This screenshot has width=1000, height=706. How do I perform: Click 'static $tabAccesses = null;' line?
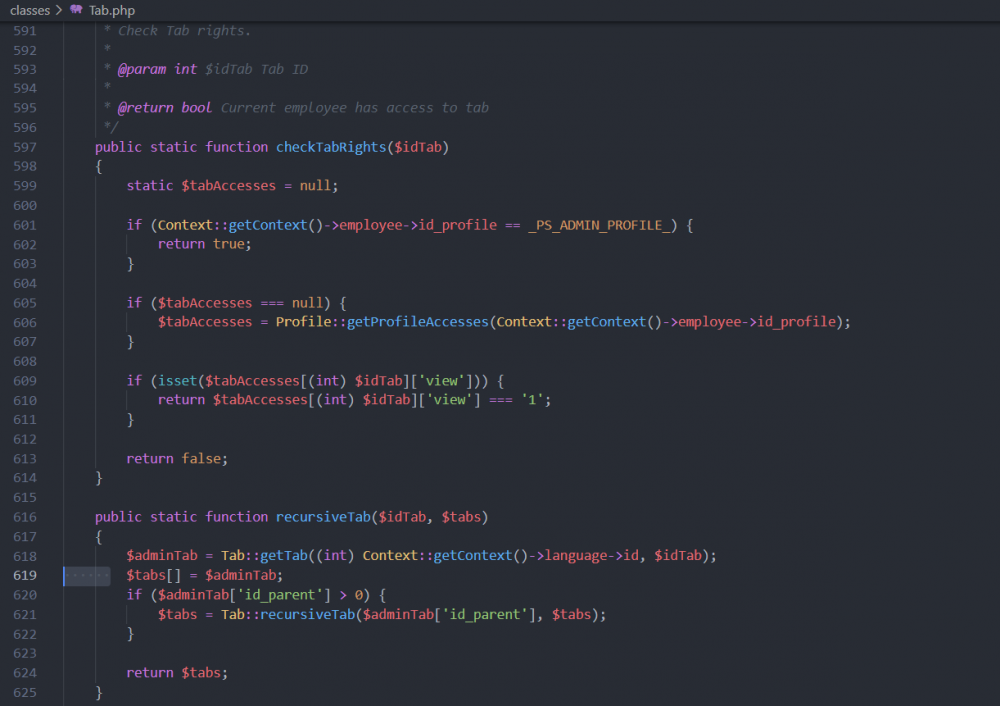tap(232, 186)
